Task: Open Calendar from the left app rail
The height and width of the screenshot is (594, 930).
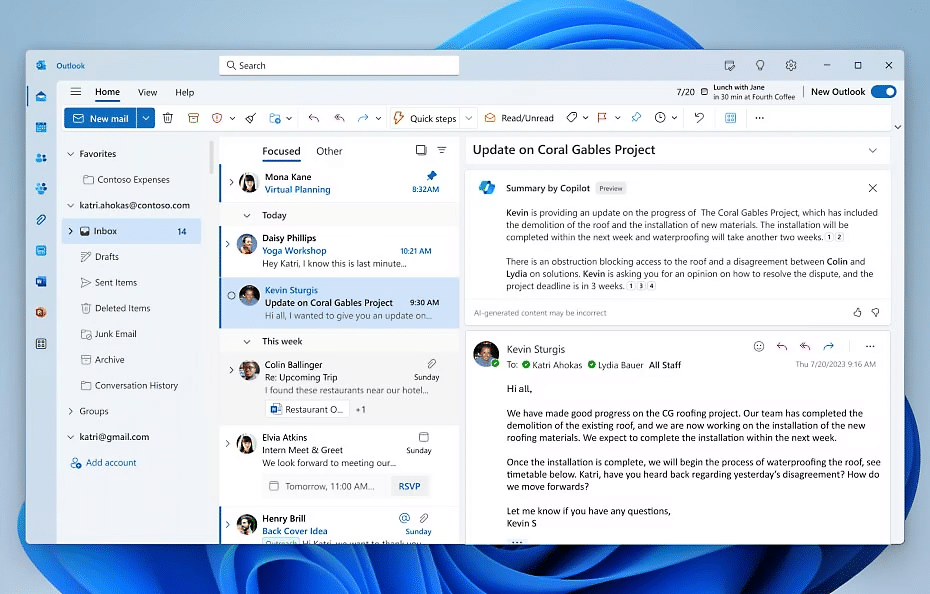Action: [x=41, y=127]
